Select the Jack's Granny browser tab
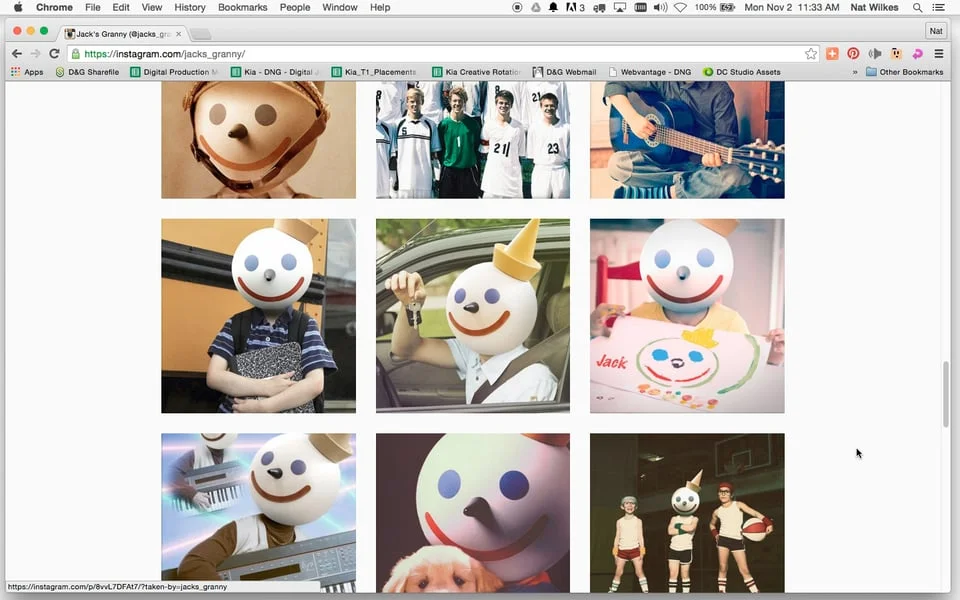This screenshot has width=960, height=600. click(x=121, y=34)
